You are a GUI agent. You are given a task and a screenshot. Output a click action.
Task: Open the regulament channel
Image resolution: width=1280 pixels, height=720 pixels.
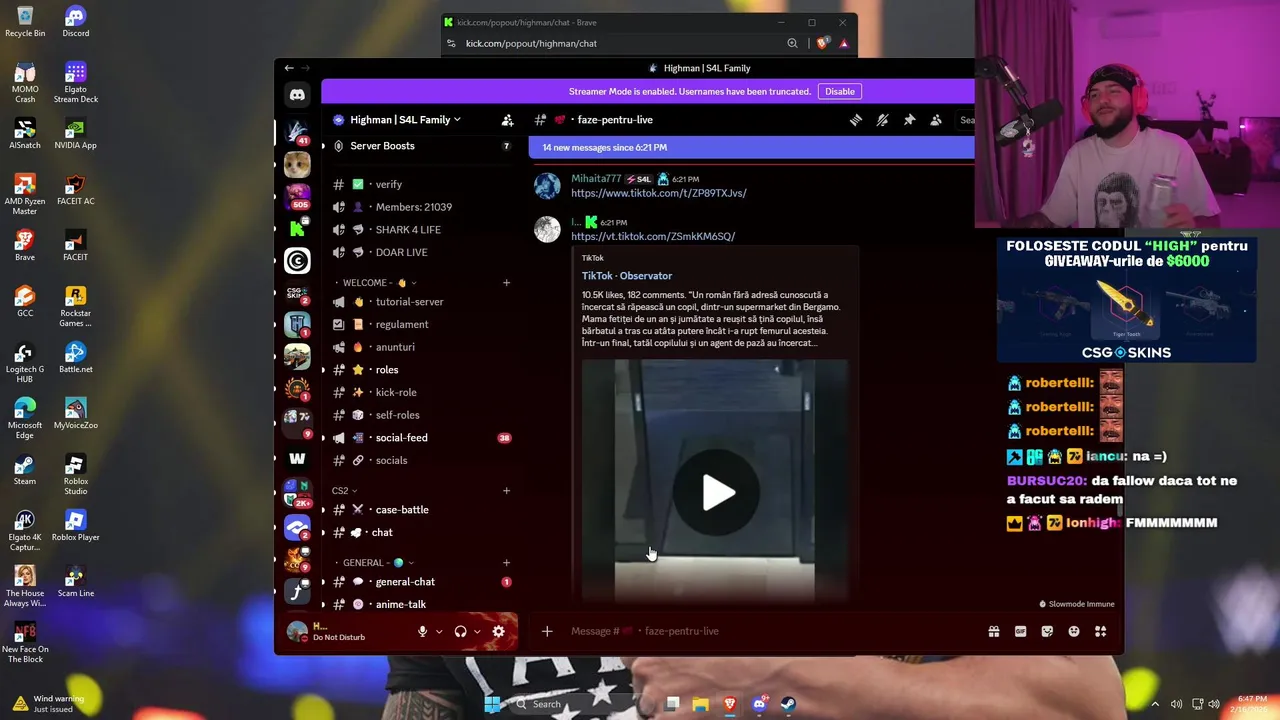click(x=423, y=325)
